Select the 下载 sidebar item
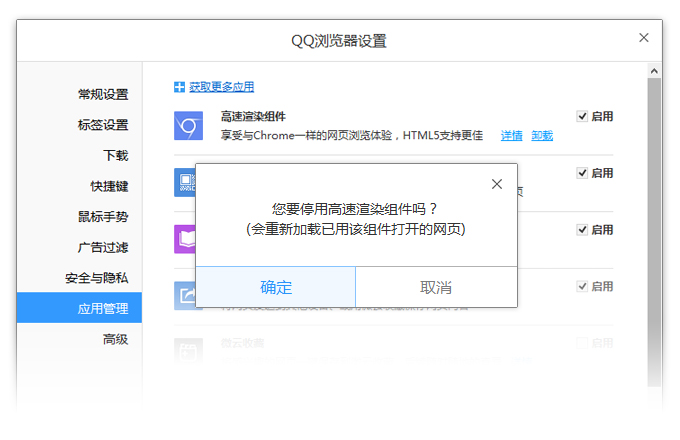 click(x=115, y=155)
